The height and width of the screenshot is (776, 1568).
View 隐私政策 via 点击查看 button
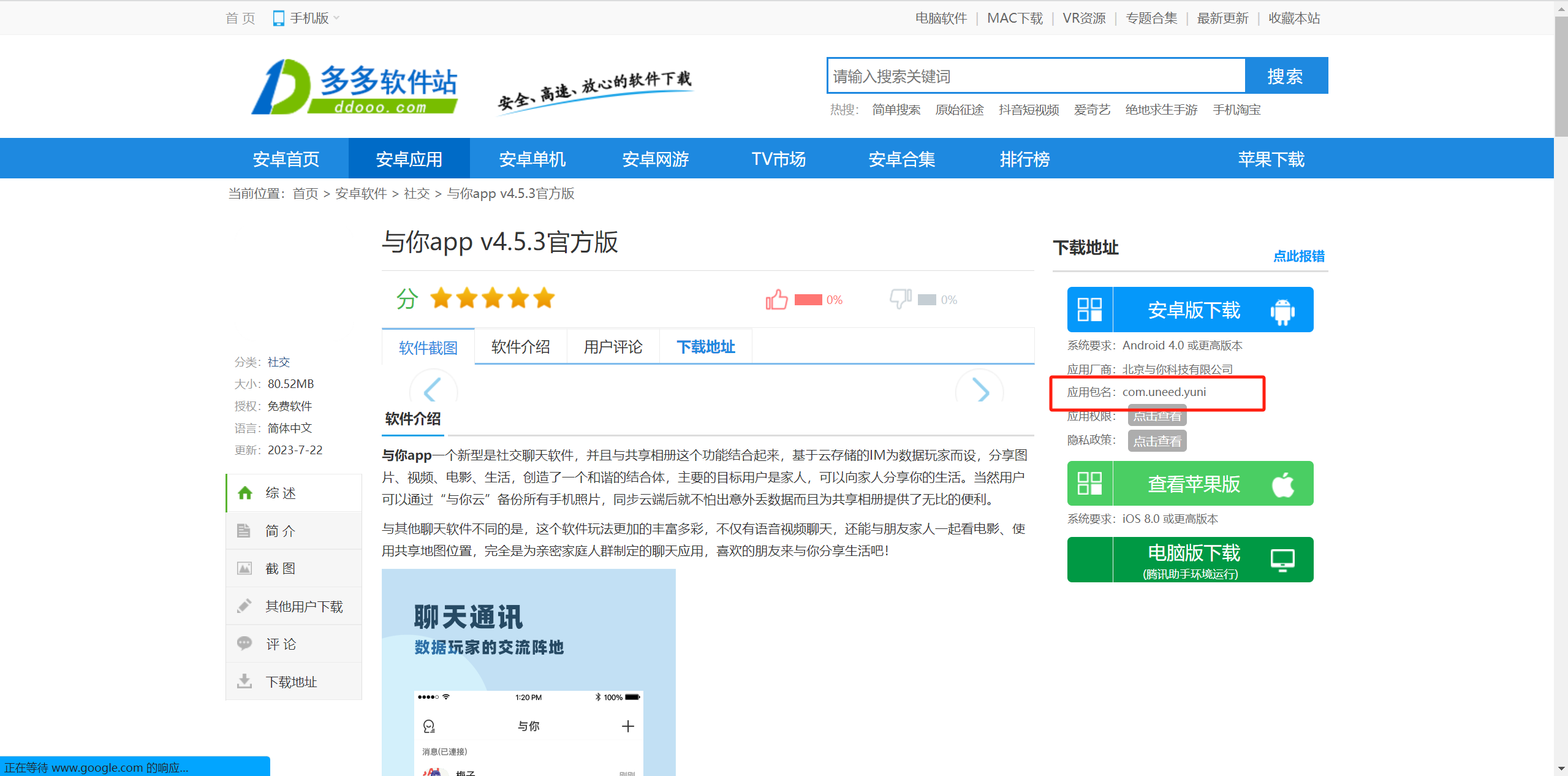pos(1156,441)
